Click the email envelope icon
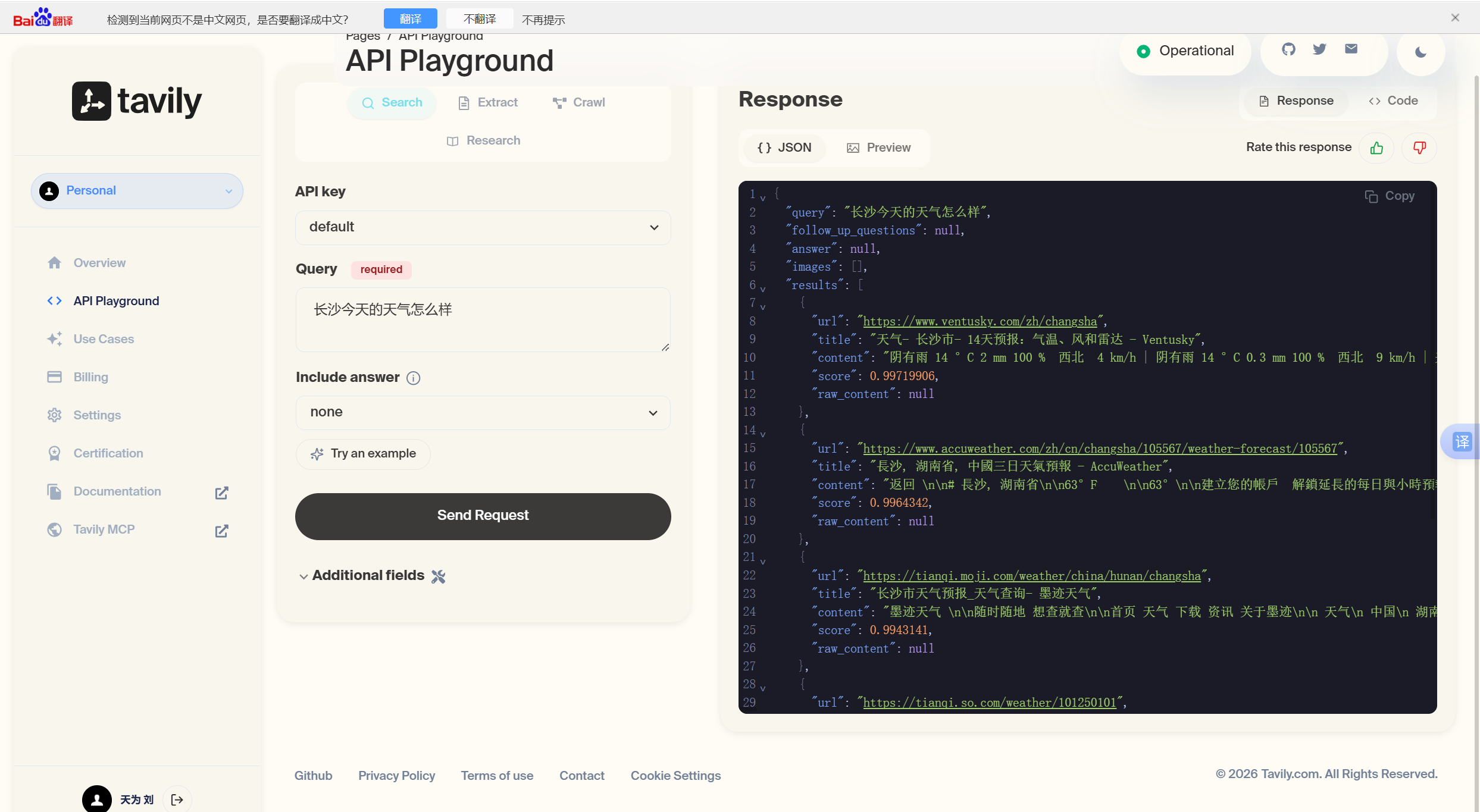The height and width of the screenshot is (812, 1480). 1351,49
